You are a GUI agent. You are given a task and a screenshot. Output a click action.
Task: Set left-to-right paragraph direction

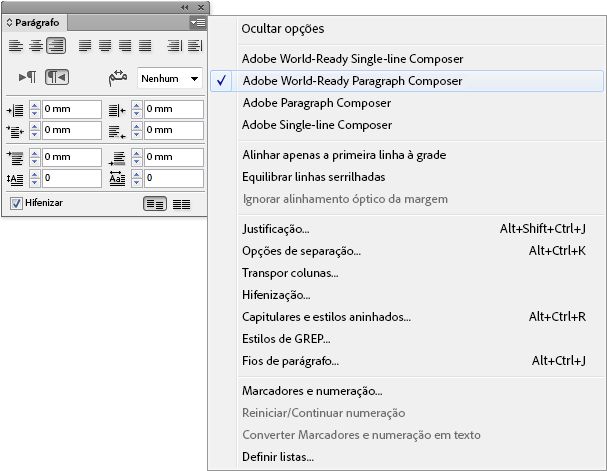tap(27, 77)
